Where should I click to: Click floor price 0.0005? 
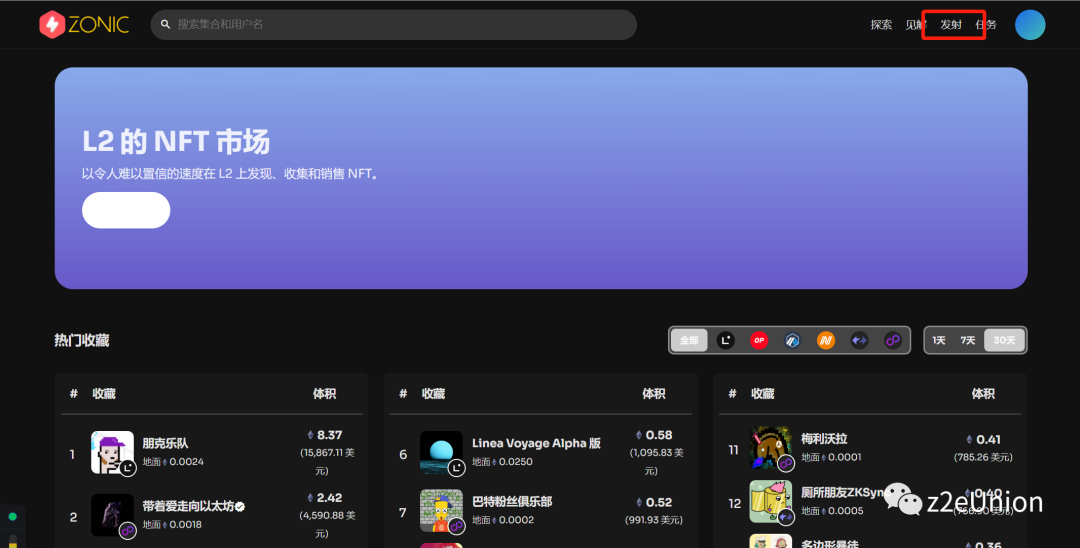click(x=846, y=511)
